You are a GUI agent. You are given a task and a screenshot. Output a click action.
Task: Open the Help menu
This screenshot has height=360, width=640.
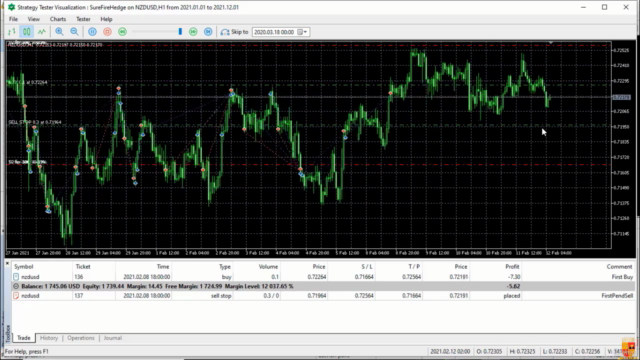coord(106,19)
